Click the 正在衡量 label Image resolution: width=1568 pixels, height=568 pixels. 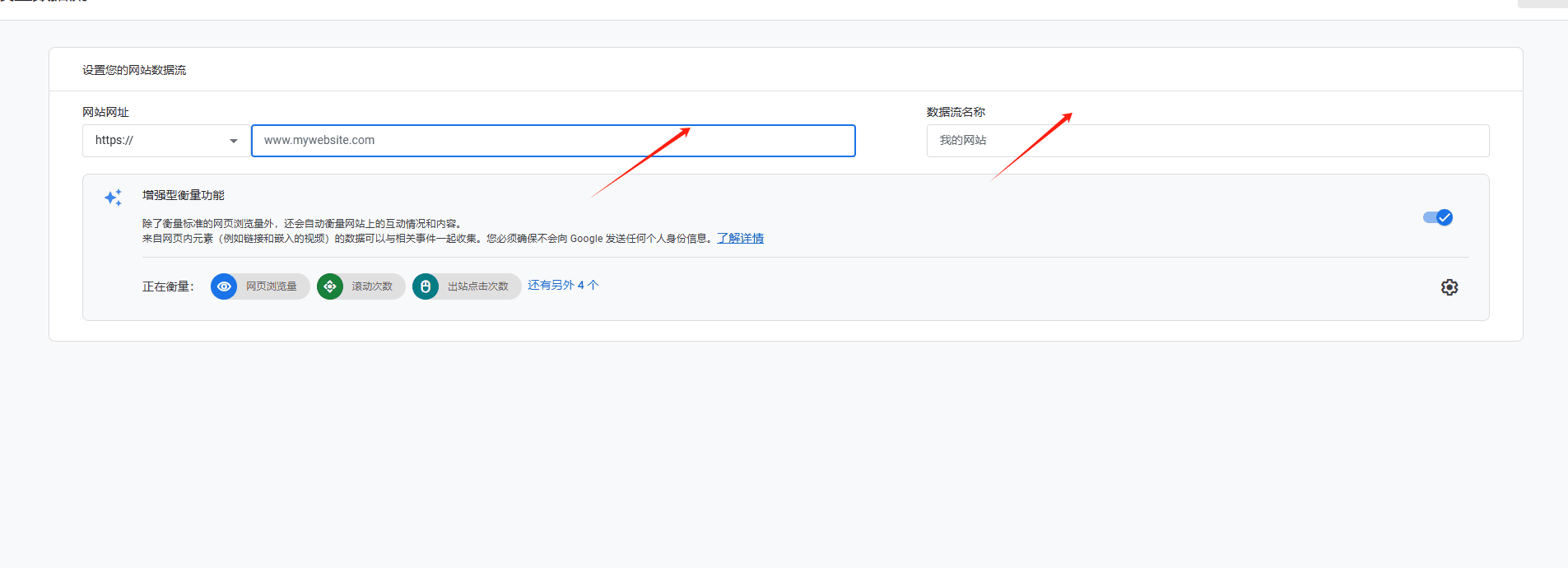tap(168, 286)
